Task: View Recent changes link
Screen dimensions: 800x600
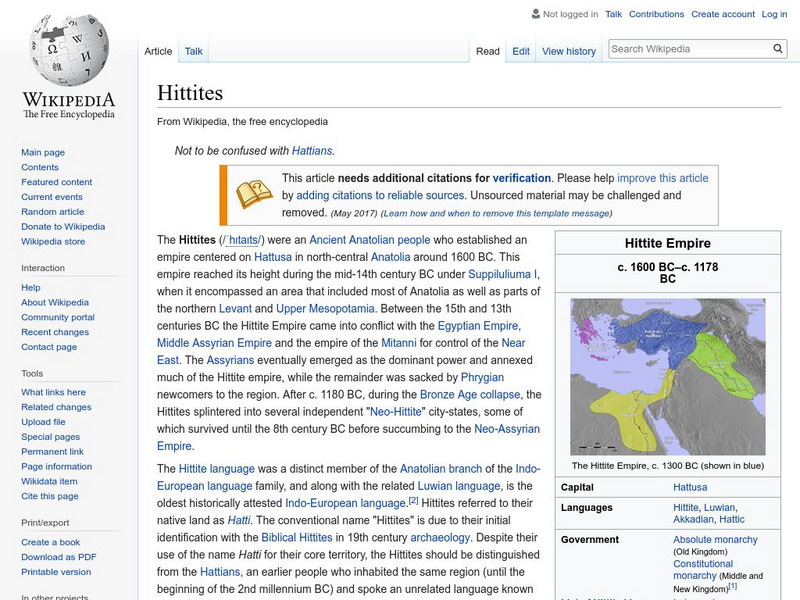Action: (55, 332)
